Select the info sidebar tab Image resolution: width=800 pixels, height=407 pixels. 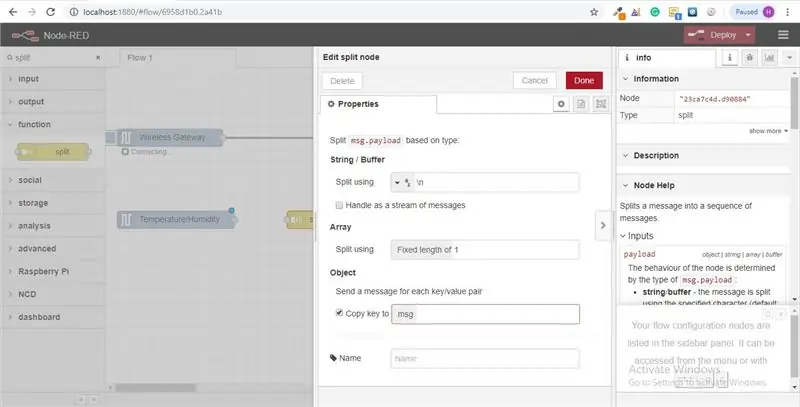666,58
